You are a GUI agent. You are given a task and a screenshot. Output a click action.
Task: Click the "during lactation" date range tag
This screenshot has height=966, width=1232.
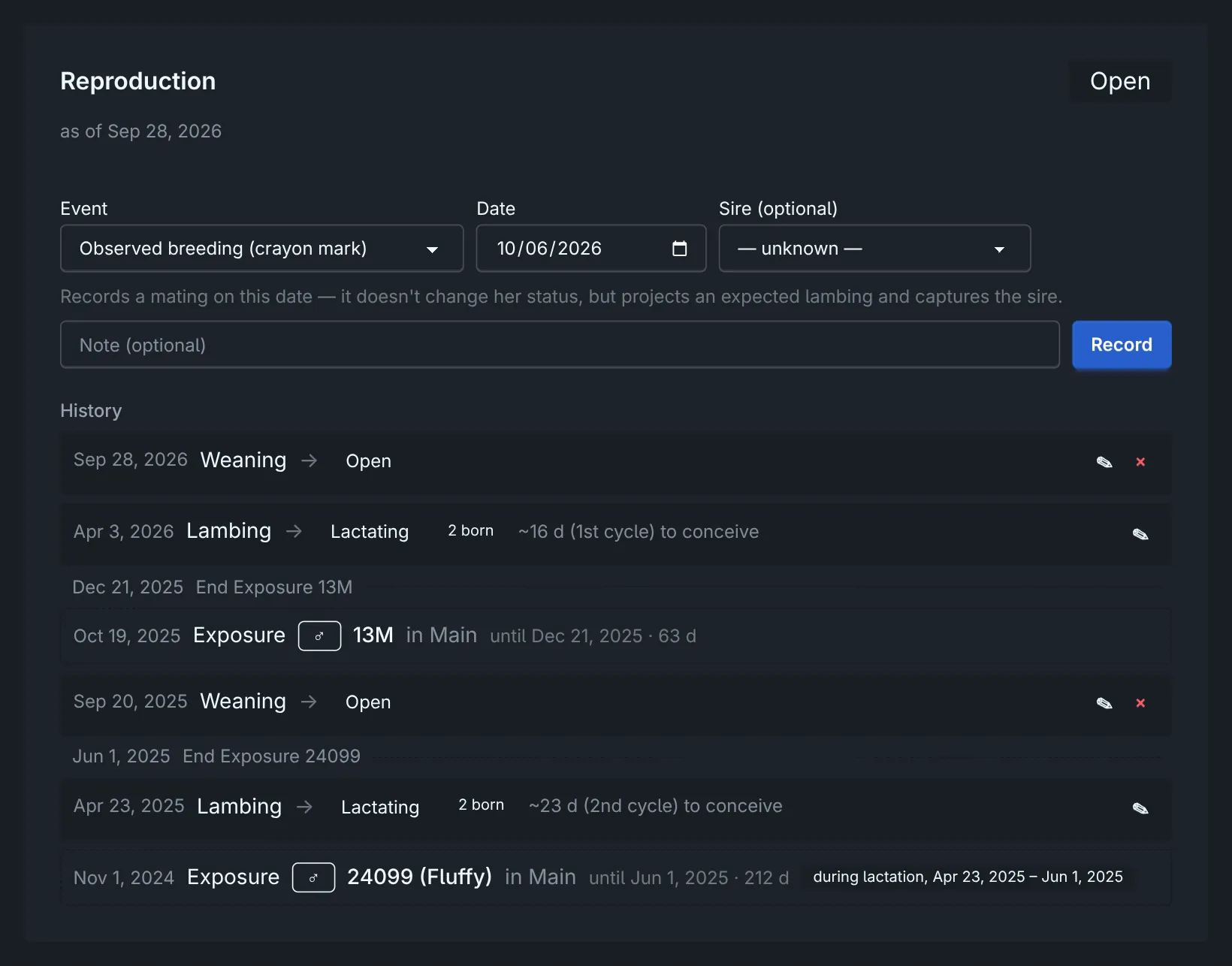click(968, 877)
